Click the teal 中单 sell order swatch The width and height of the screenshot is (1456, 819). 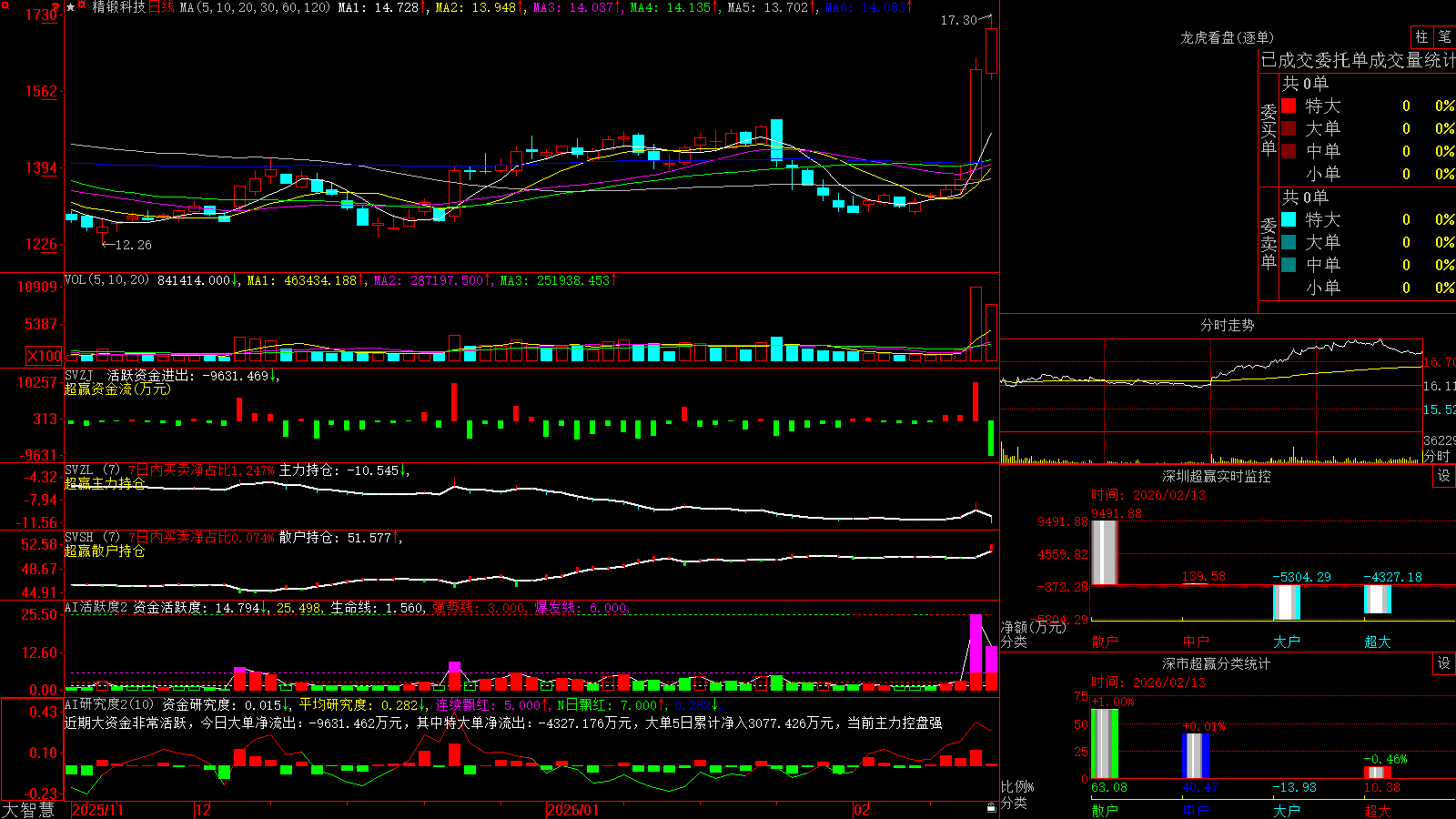coord(1289,265)
